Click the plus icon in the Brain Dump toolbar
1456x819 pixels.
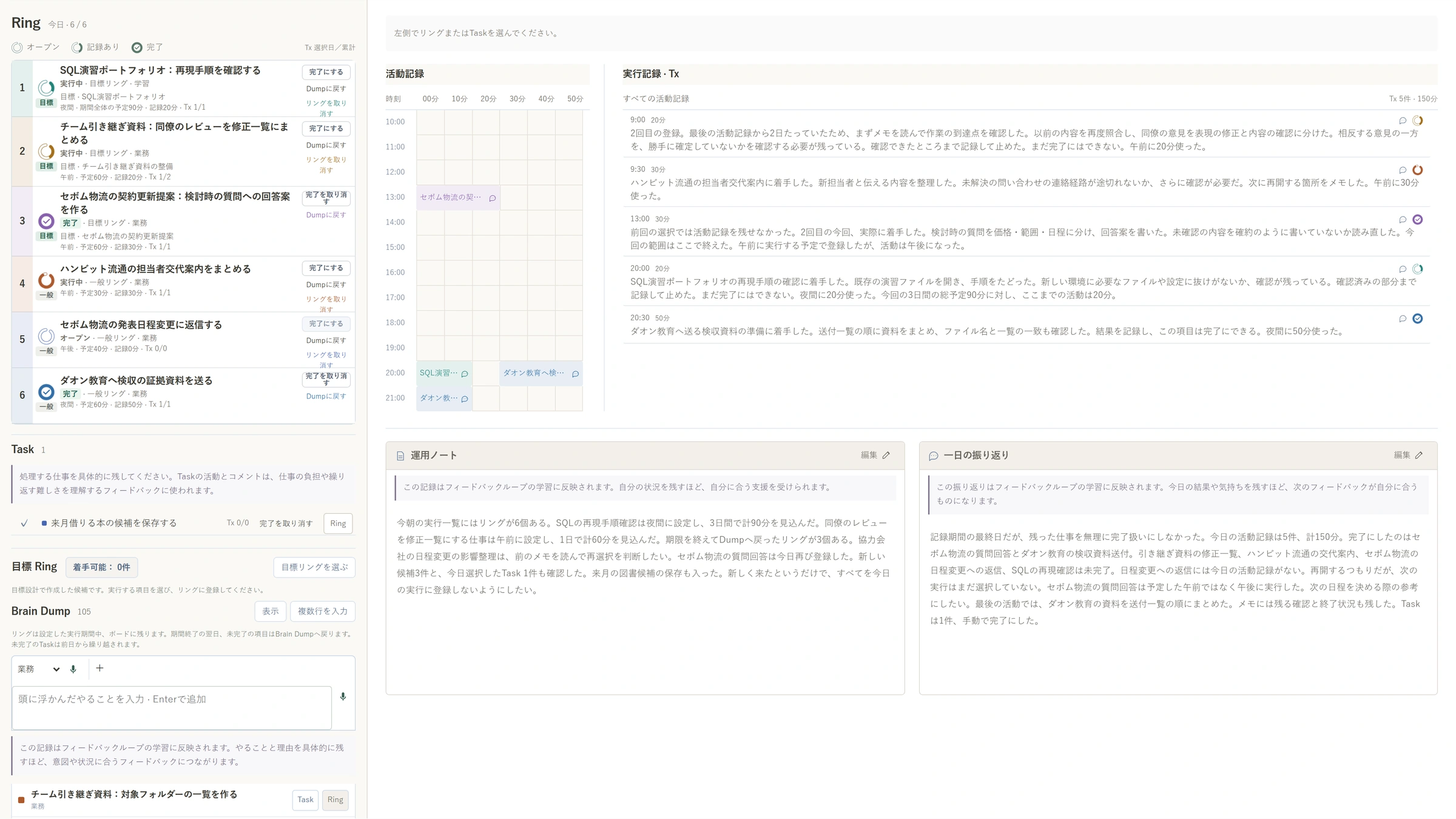(99, 669)
